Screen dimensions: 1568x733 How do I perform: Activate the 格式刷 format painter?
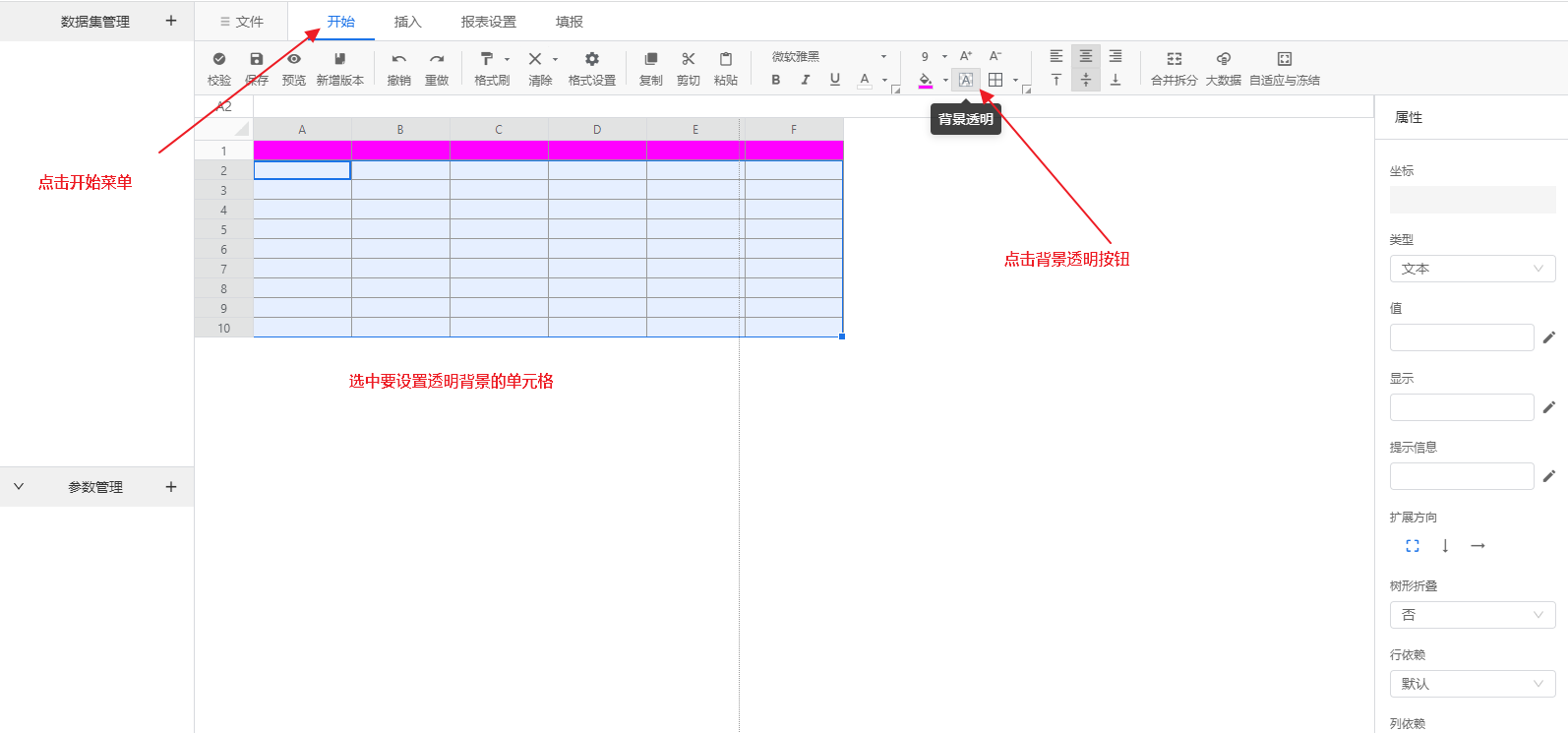click(487, 59)
